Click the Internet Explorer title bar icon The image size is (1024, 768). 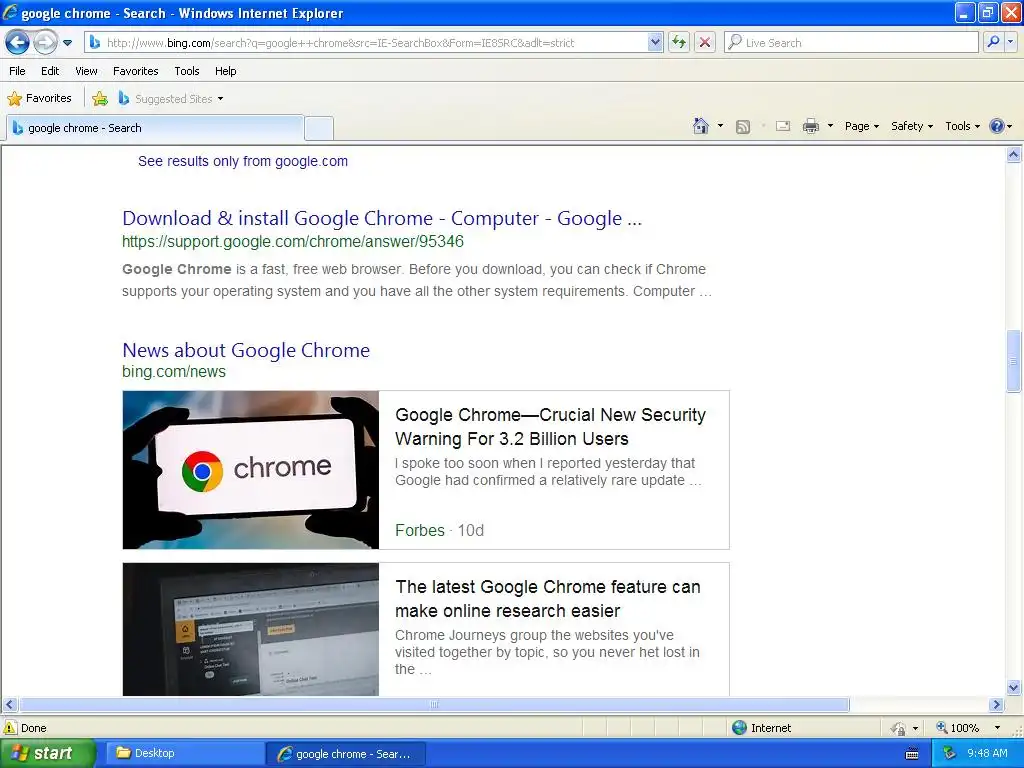point(10,12)
